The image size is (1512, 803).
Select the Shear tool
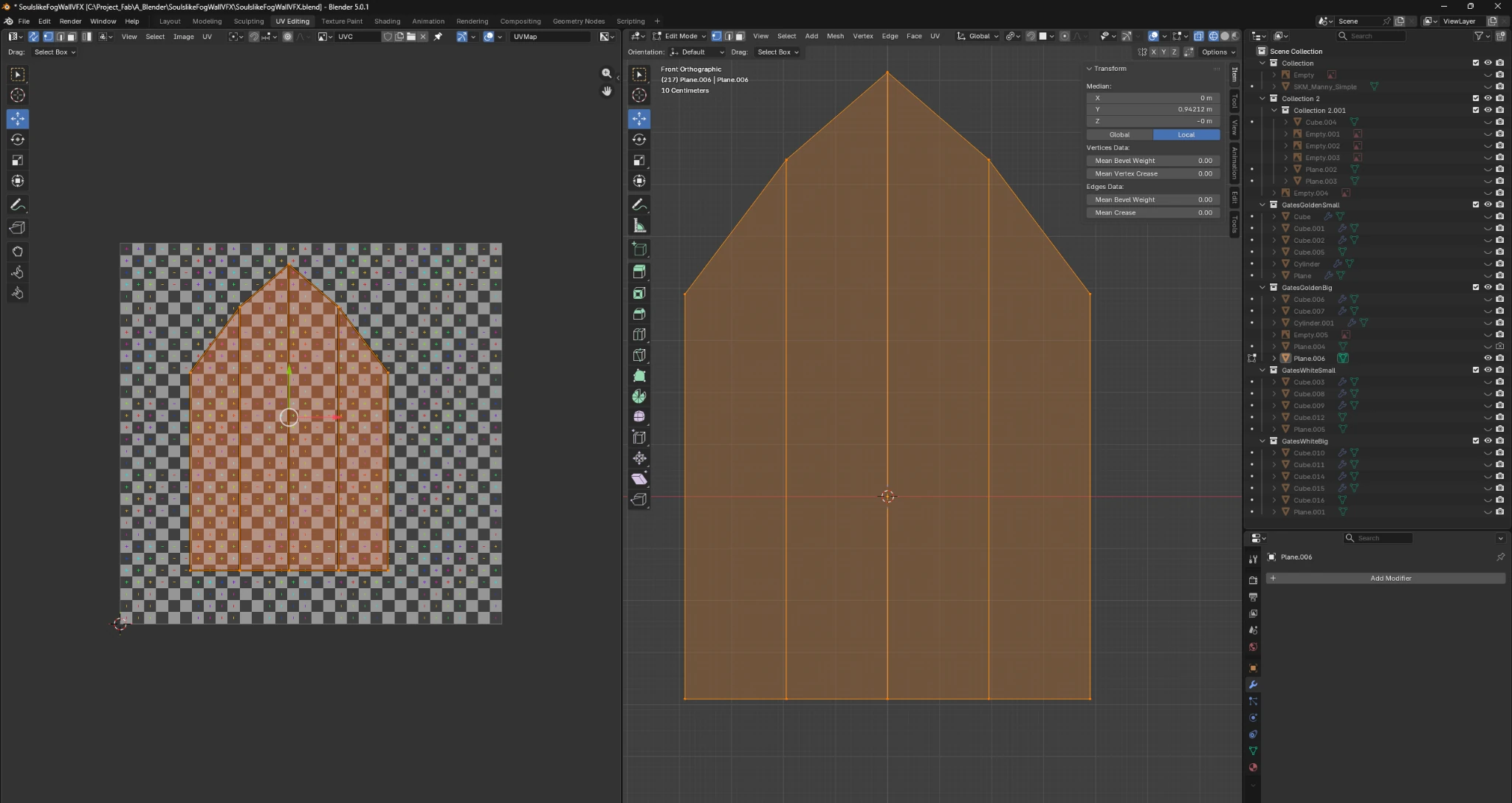639,479
